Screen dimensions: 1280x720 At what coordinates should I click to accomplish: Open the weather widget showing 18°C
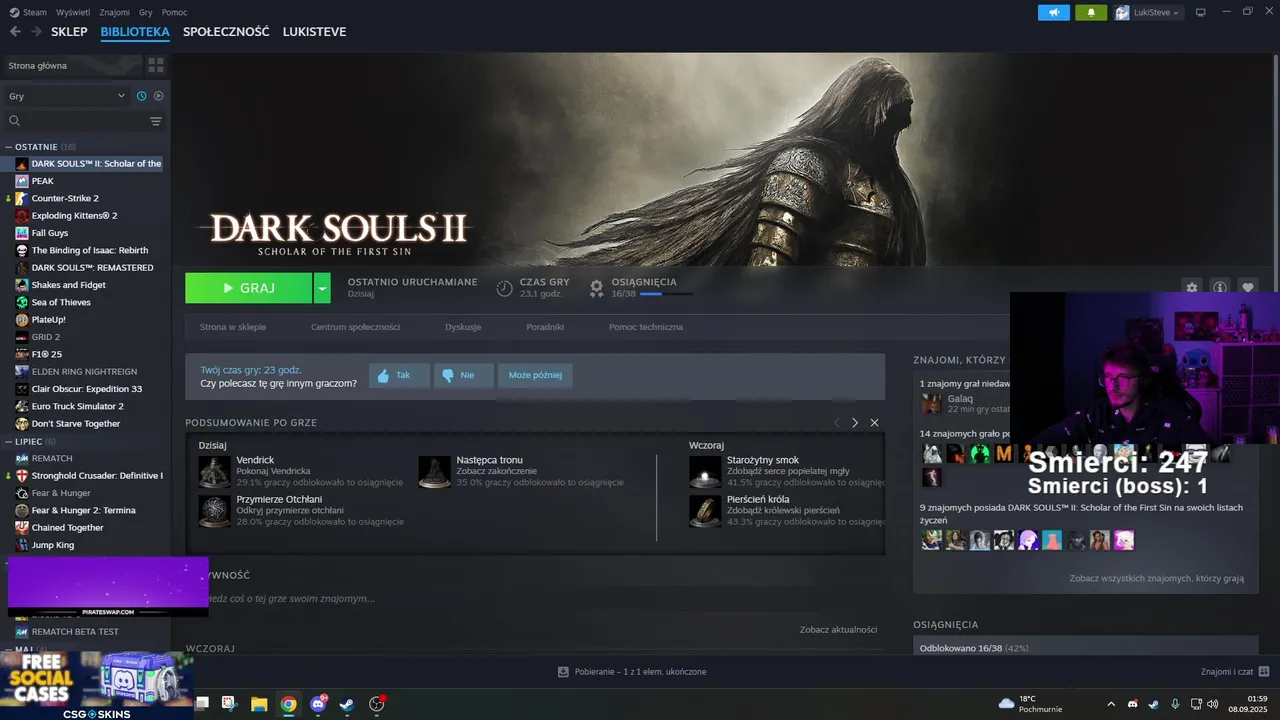pos(1030,704)
